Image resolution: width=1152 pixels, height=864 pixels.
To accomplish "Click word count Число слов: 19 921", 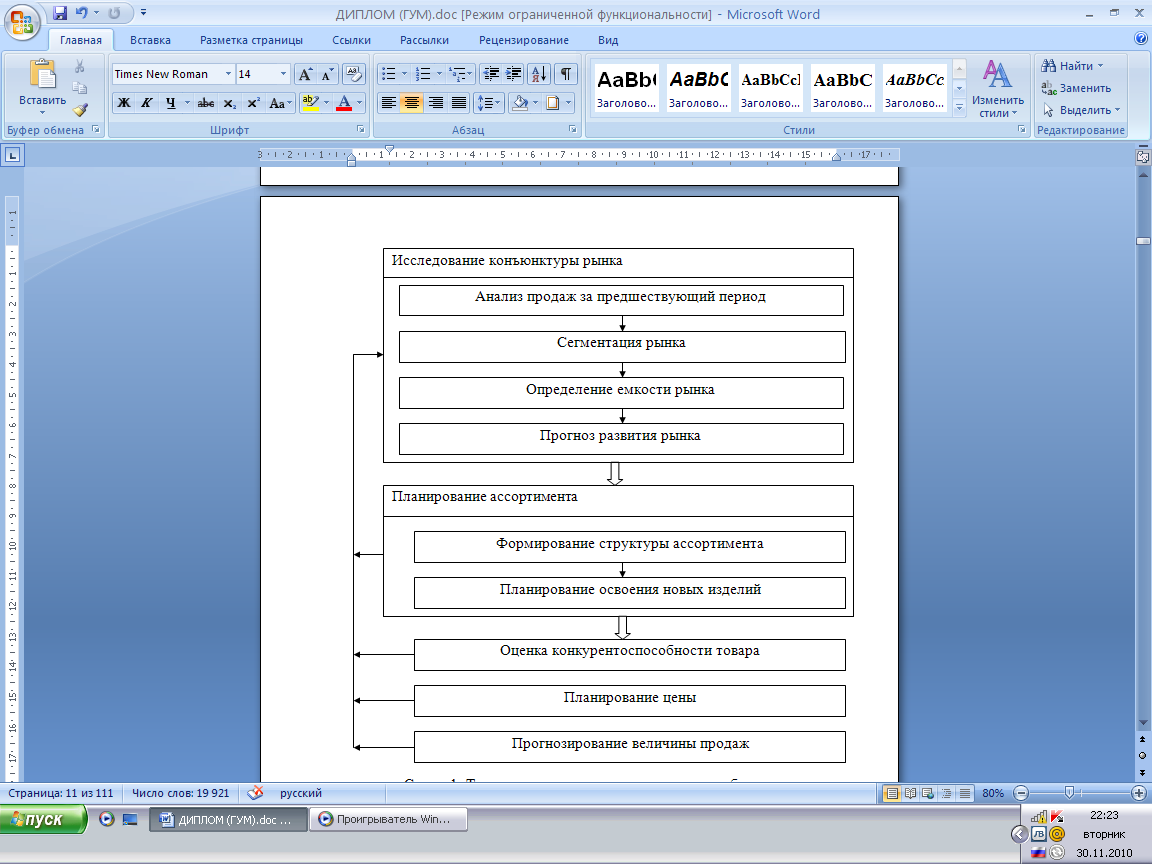I will 181,793.
